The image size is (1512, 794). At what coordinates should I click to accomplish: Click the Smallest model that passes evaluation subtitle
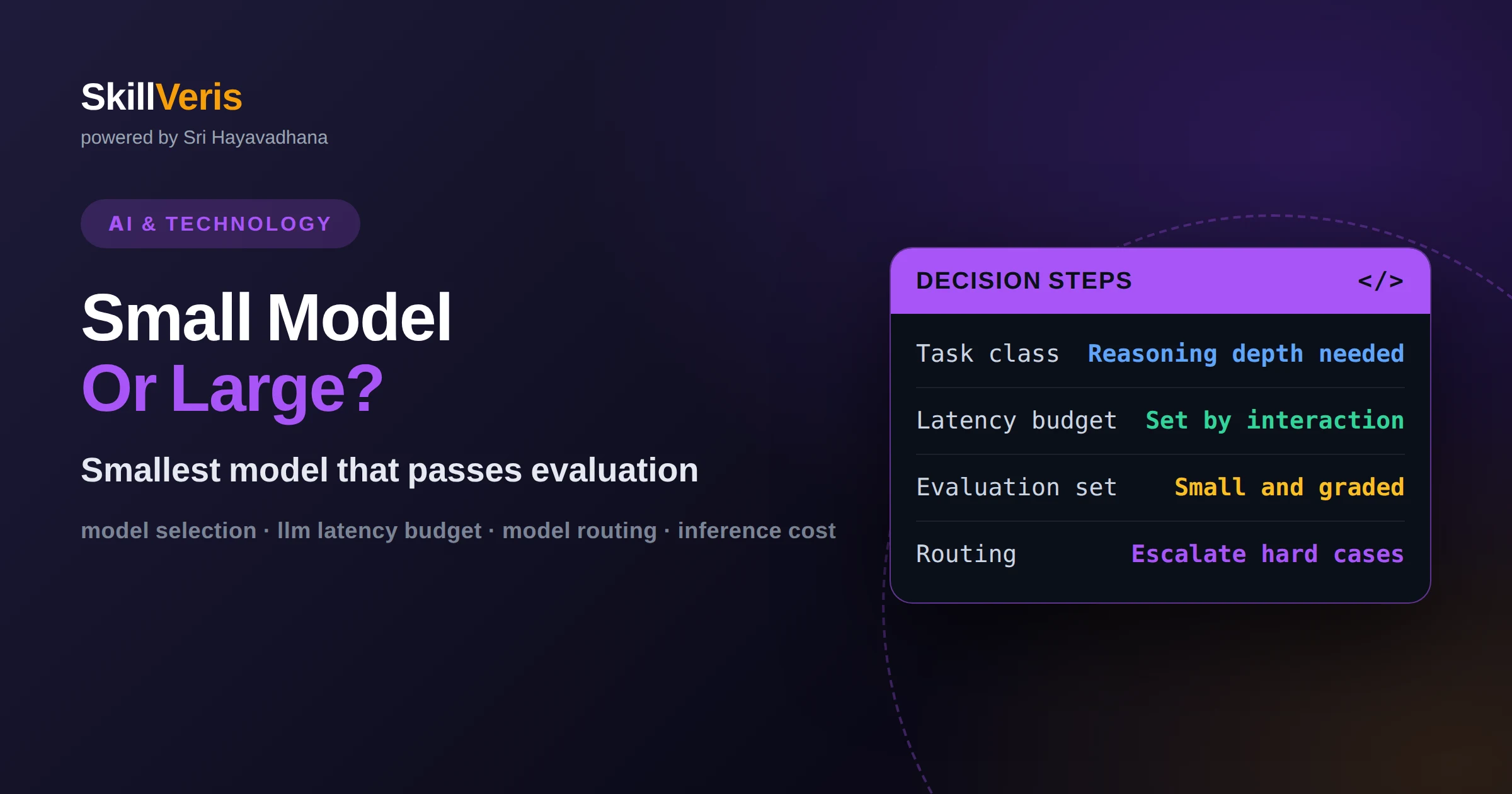(x=389, y=470)
